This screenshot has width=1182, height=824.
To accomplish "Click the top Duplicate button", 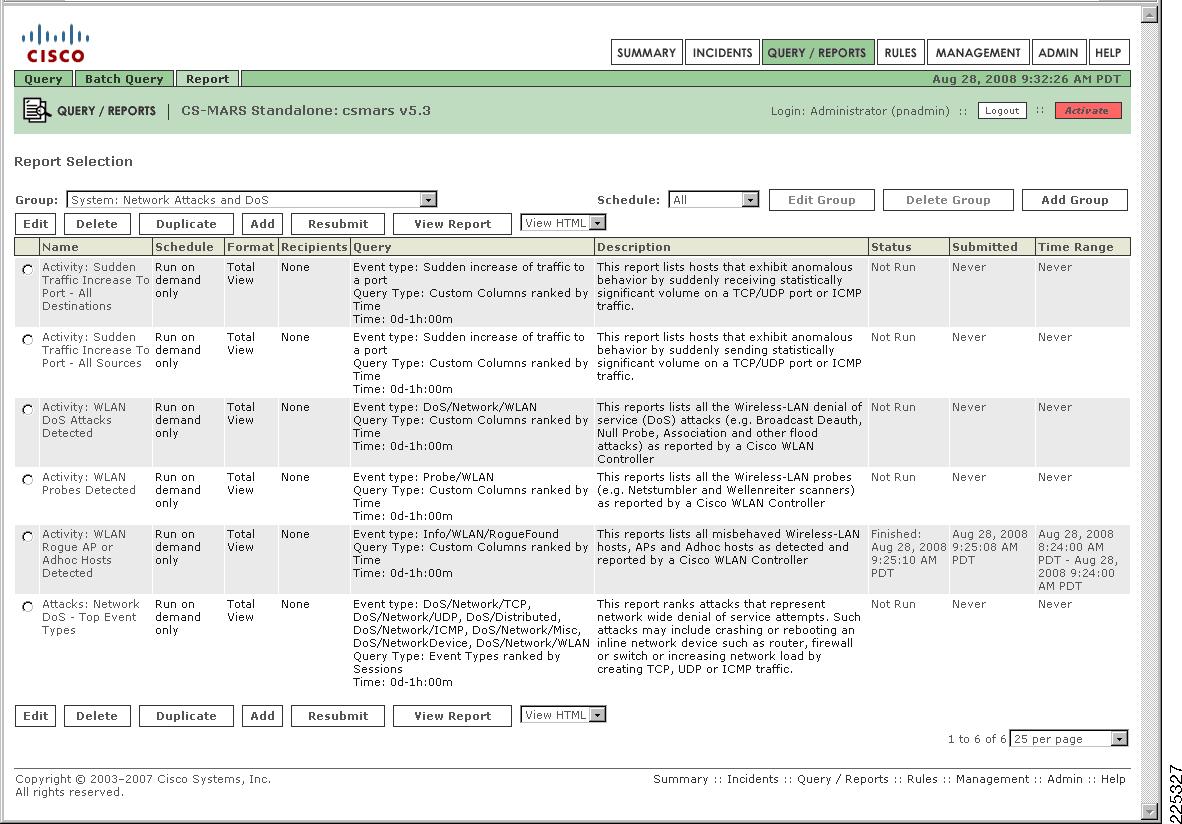I will (x=186, y=224).
